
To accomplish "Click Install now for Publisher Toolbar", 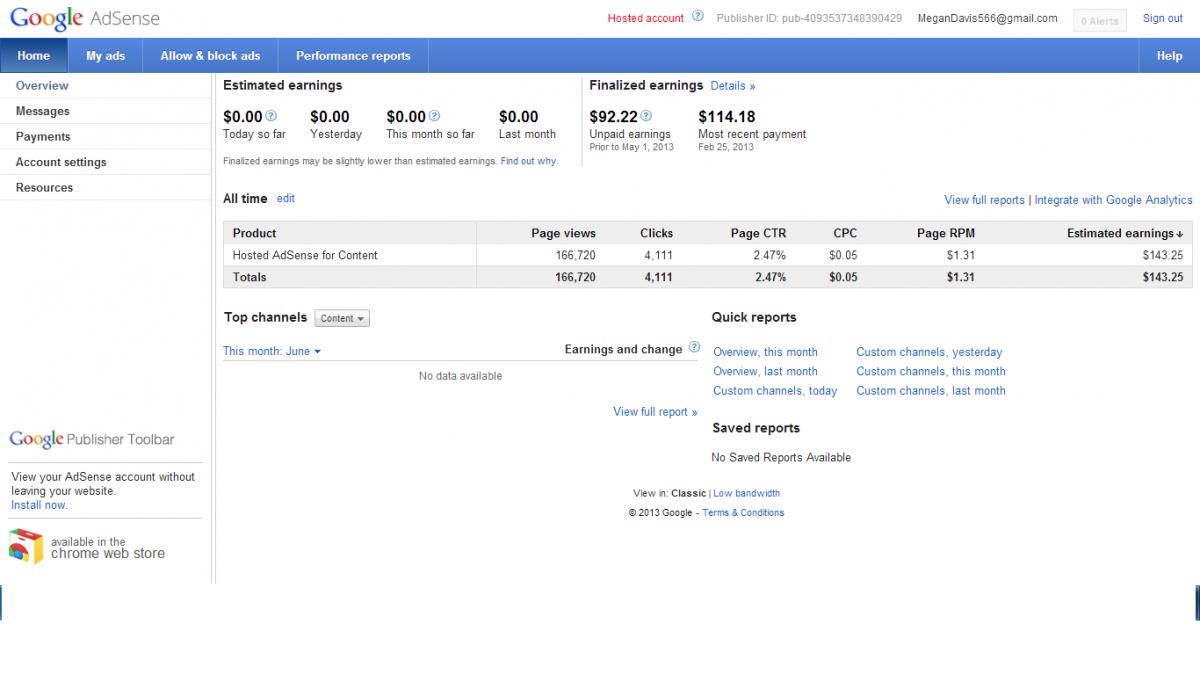I will coord(39,505).
